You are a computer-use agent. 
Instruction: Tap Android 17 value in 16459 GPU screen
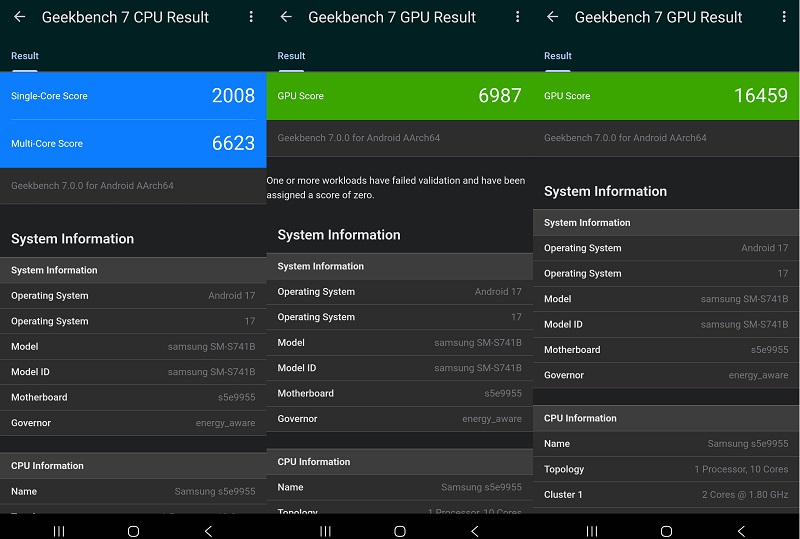765,248
